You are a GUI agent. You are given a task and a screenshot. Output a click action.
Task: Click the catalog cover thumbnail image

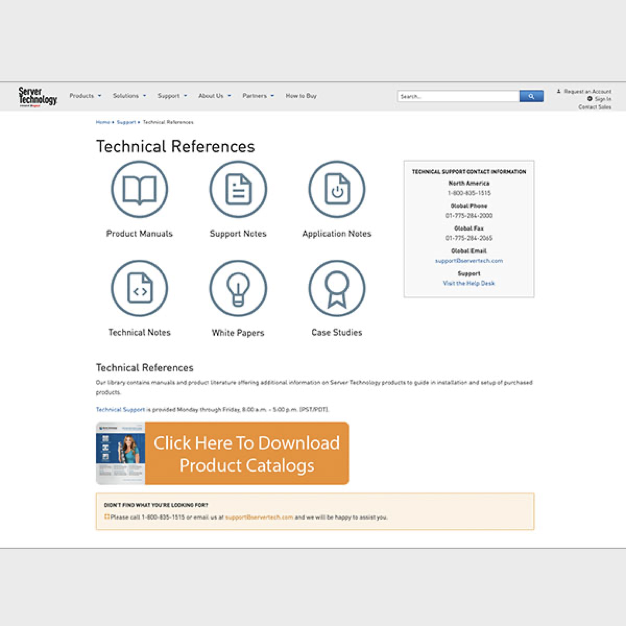[121, 454]
